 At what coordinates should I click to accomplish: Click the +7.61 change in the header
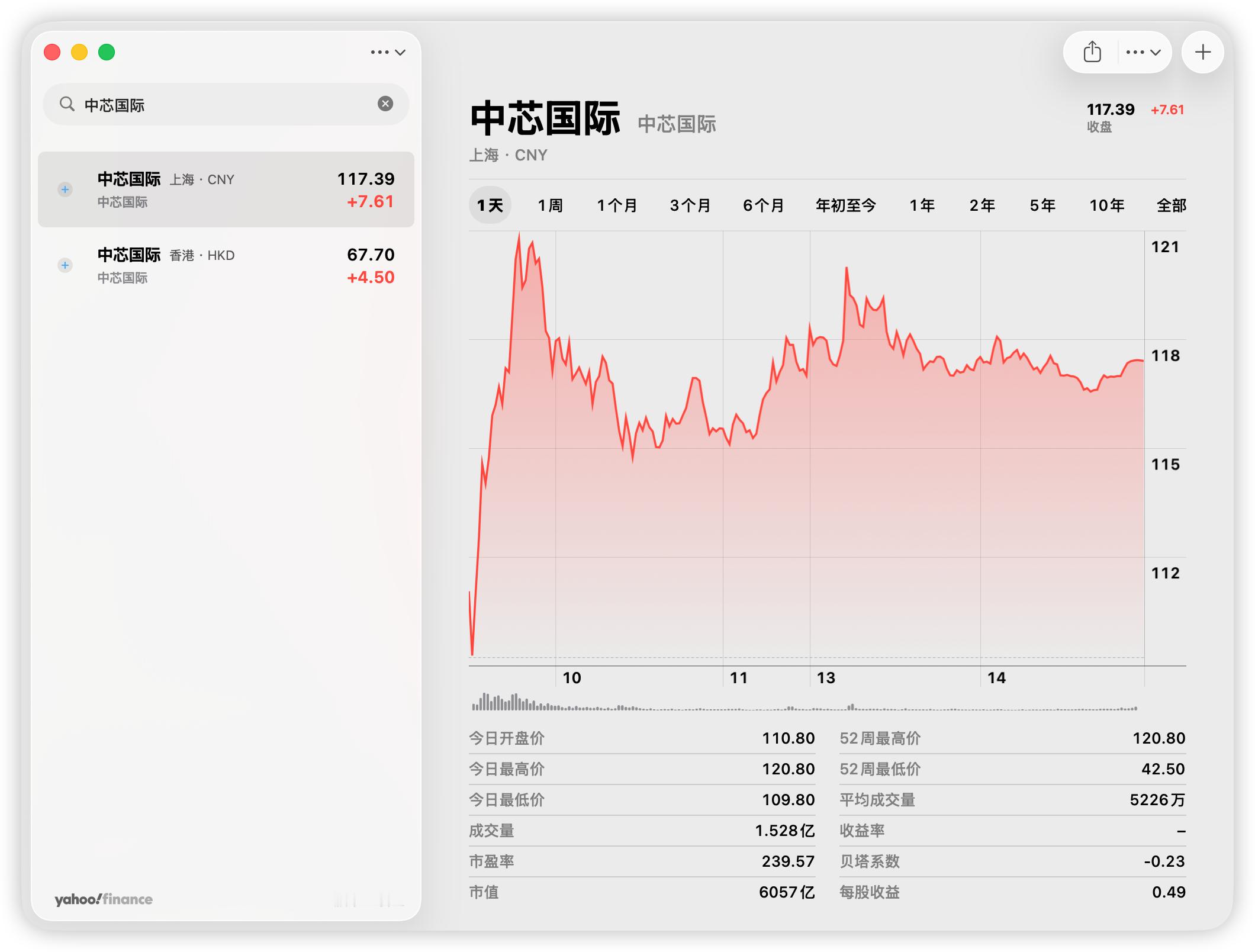(1167, 110)
